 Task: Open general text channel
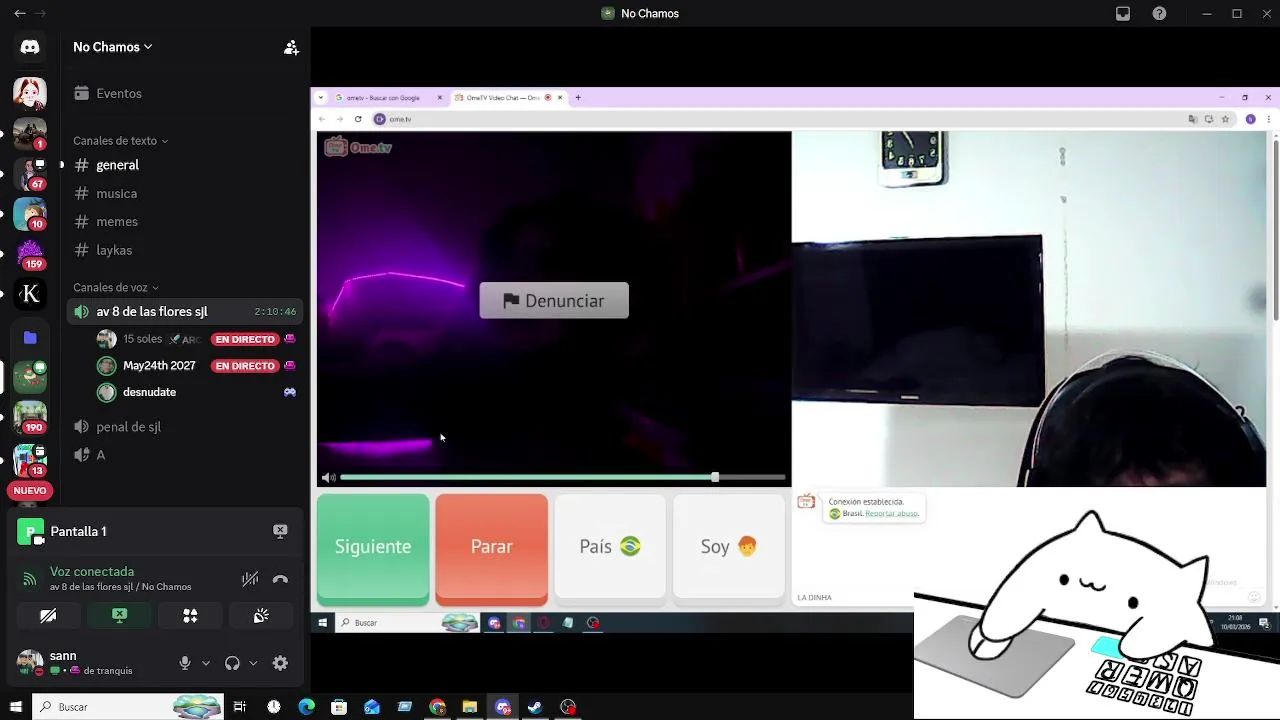[x=184, y=165]
